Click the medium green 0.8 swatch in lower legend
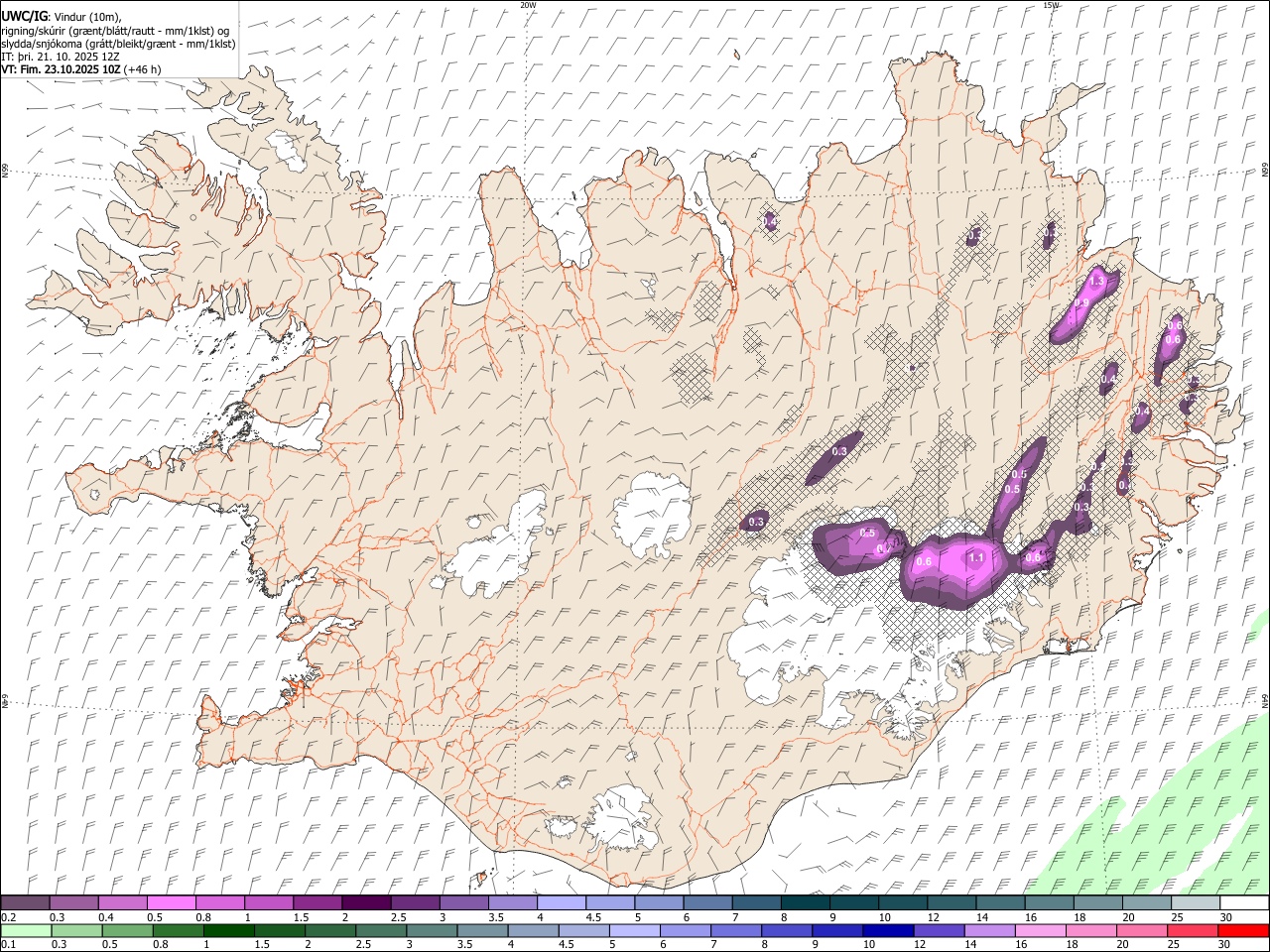Image resolution: width=1270 pixels, height=952 pixels. (x=178, y=930)
